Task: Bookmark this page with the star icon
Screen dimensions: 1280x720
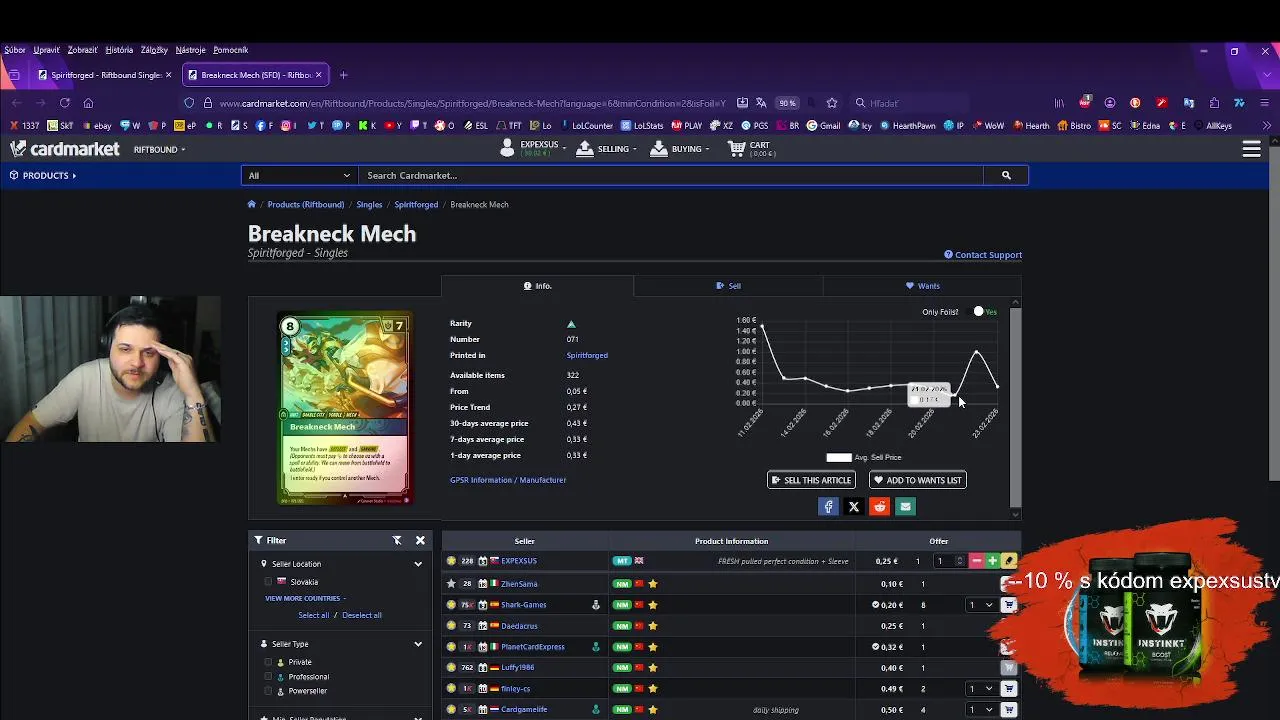Action: point(832,103)
